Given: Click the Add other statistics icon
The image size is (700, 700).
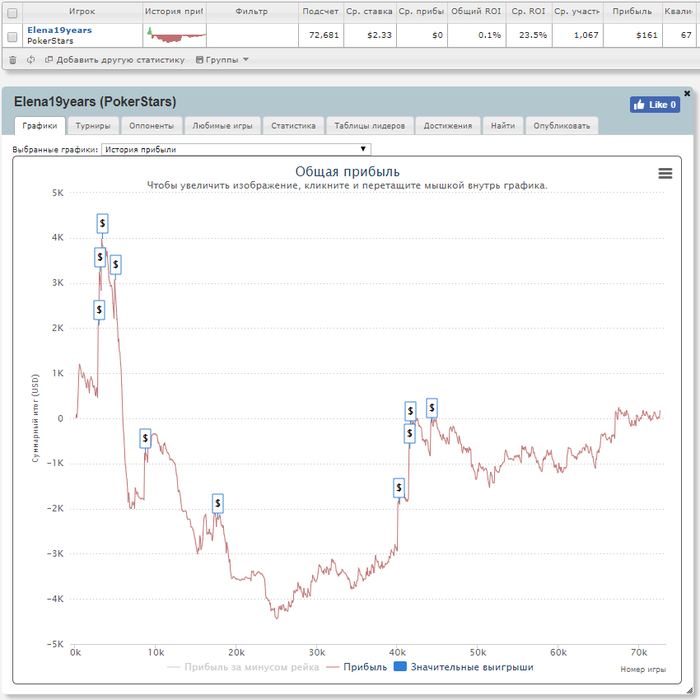Looking at the screenshot, I should (x=49, y=59).
